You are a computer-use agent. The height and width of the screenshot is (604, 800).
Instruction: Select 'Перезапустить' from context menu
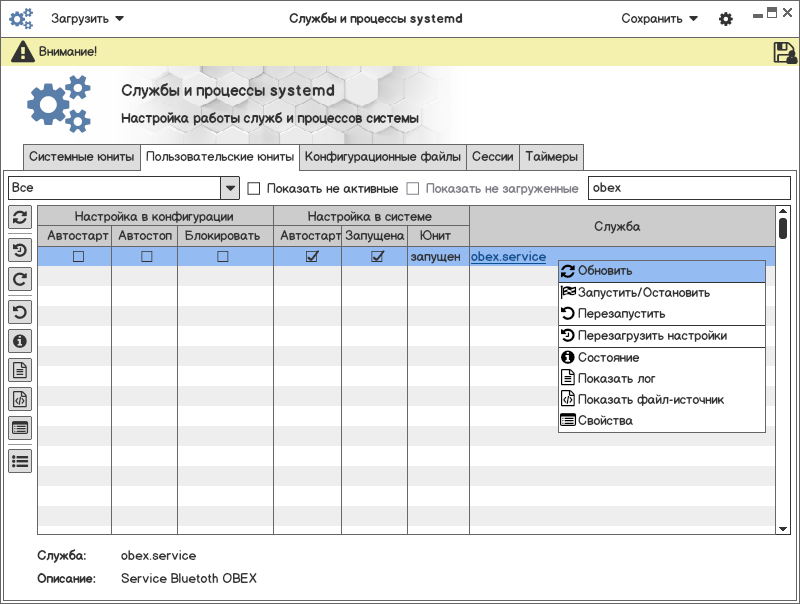coord(620,314)
